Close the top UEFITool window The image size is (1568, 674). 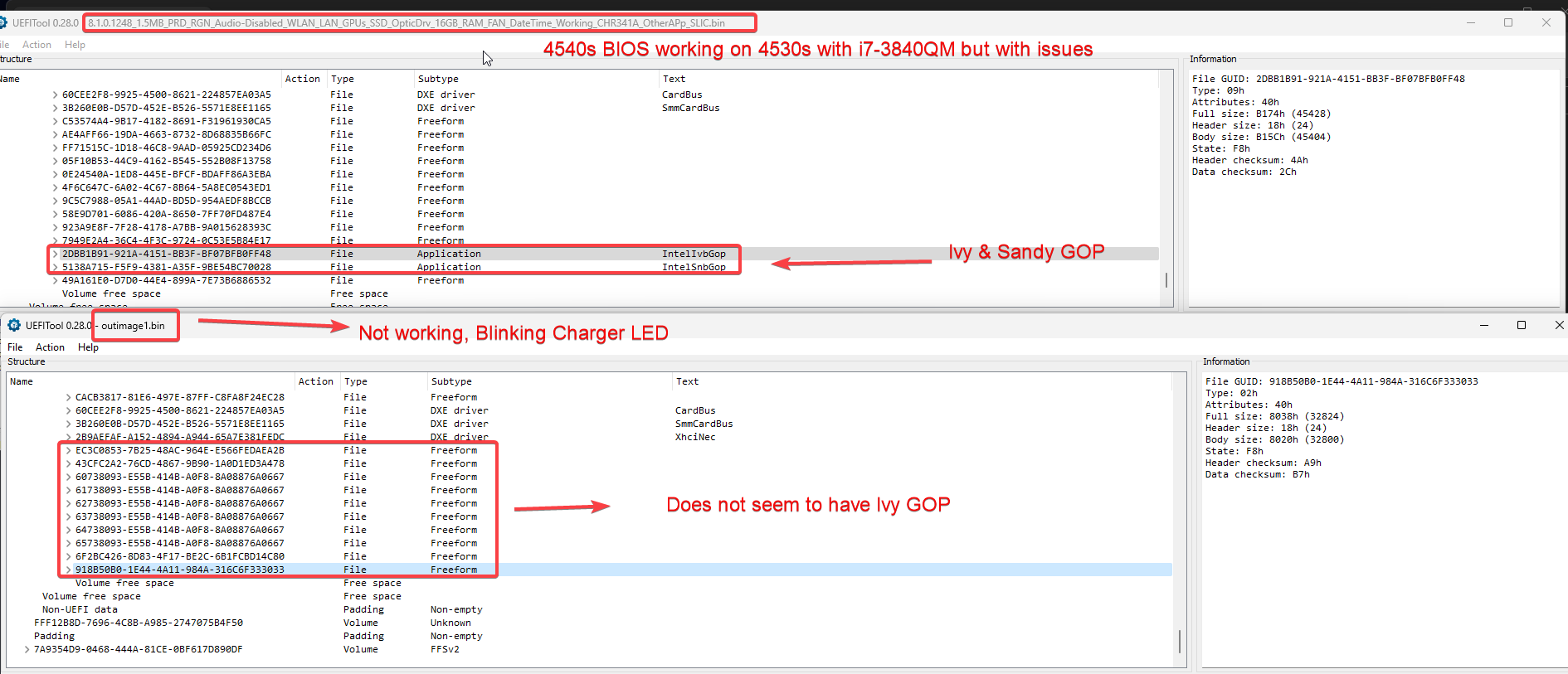pyautogui.click(x=1546, y=22)
